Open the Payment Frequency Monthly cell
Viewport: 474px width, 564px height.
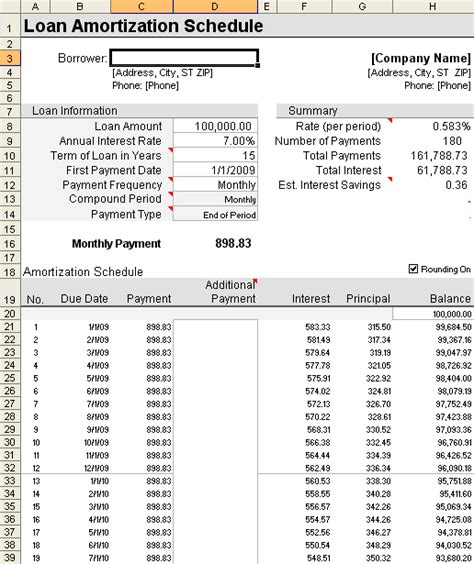click(x=215, y=185)
